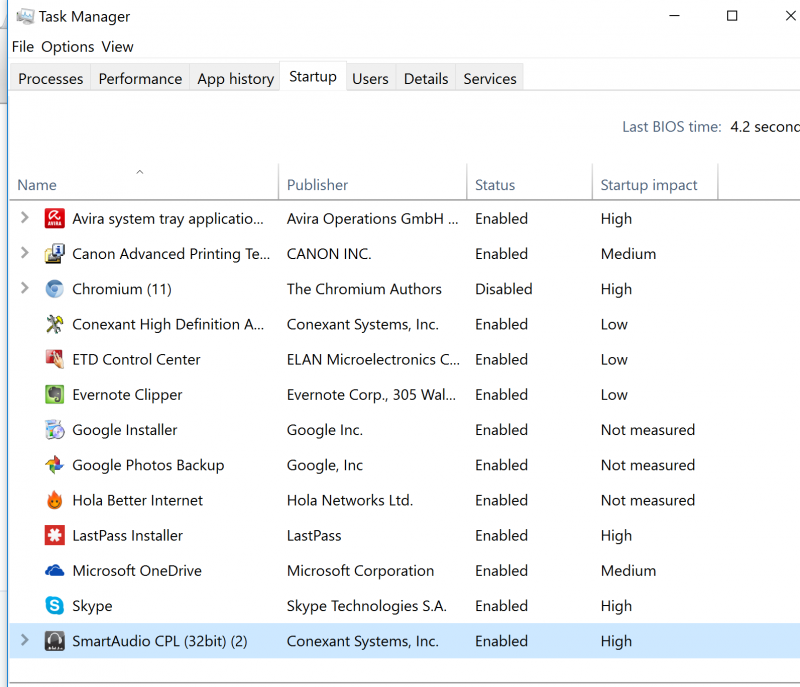Click the Canon Advanced Printing icon
800x687 pixels.
tap(55, 253)
